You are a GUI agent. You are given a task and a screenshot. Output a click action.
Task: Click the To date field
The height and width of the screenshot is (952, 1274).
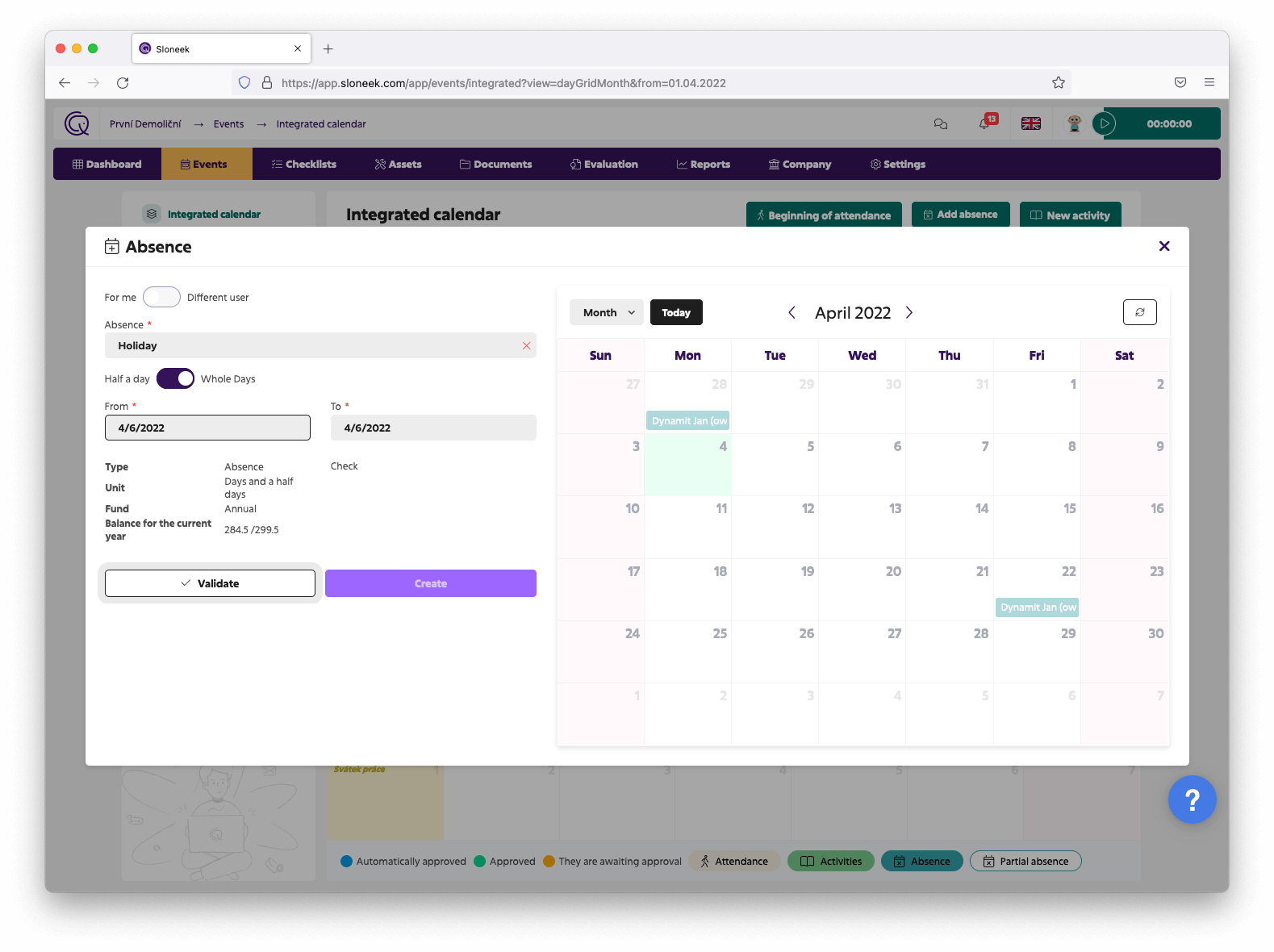coord(433,428)
